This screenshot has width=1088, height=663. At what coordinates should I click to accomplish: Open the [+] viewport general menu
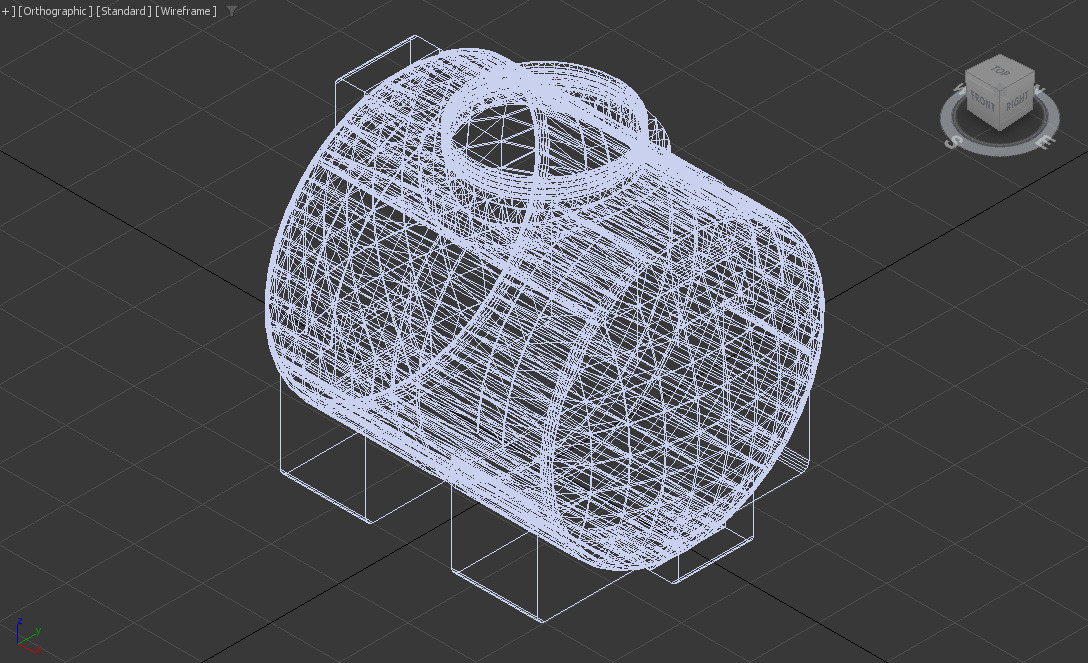point(7,11)
